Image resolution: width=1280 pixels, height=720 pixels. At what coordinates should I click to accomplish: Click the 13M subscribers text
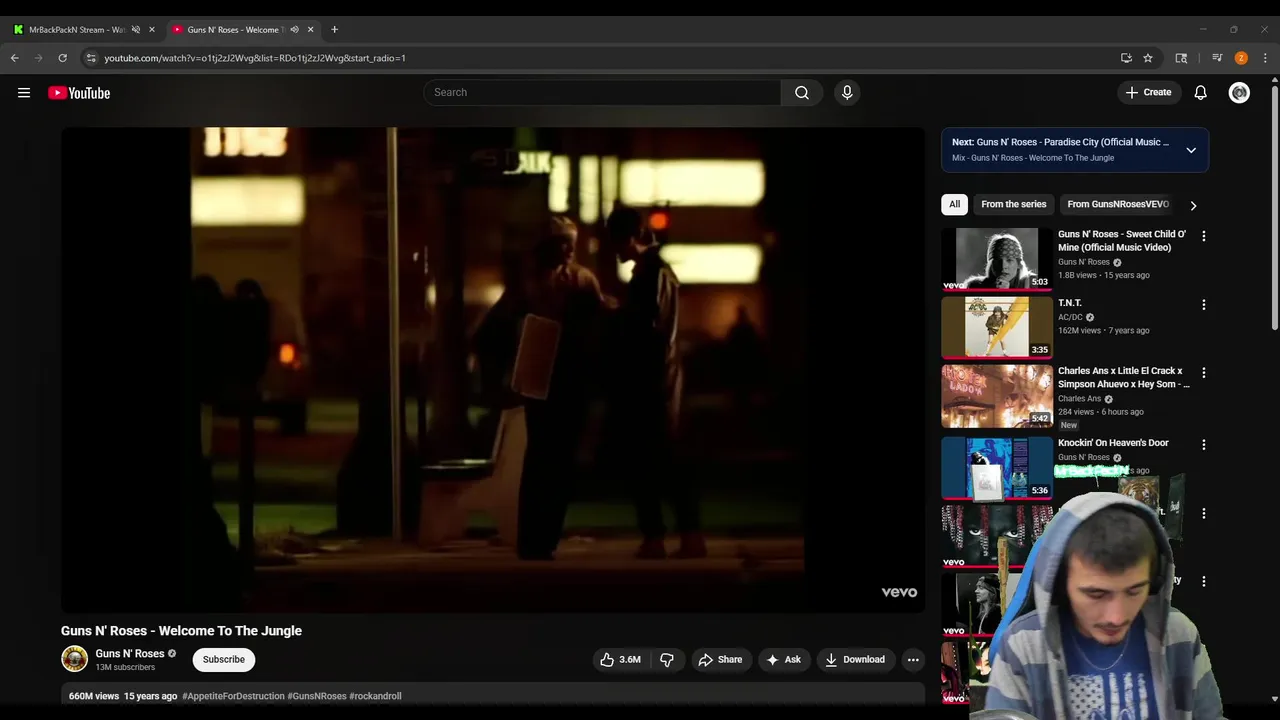click(125, 667)
